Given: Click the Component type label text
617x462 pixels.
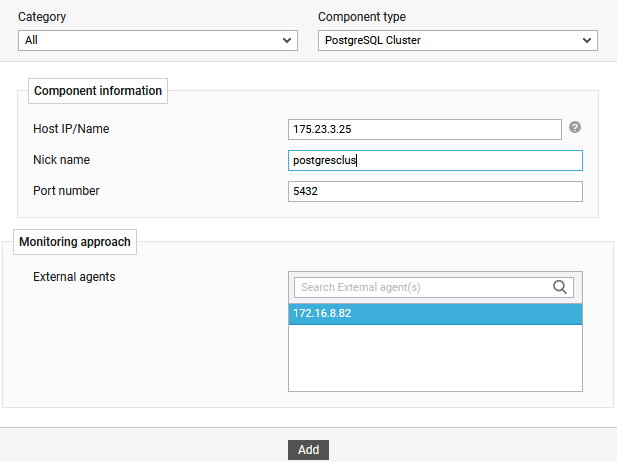Looking at the screenshot, I should pos(361,17).
